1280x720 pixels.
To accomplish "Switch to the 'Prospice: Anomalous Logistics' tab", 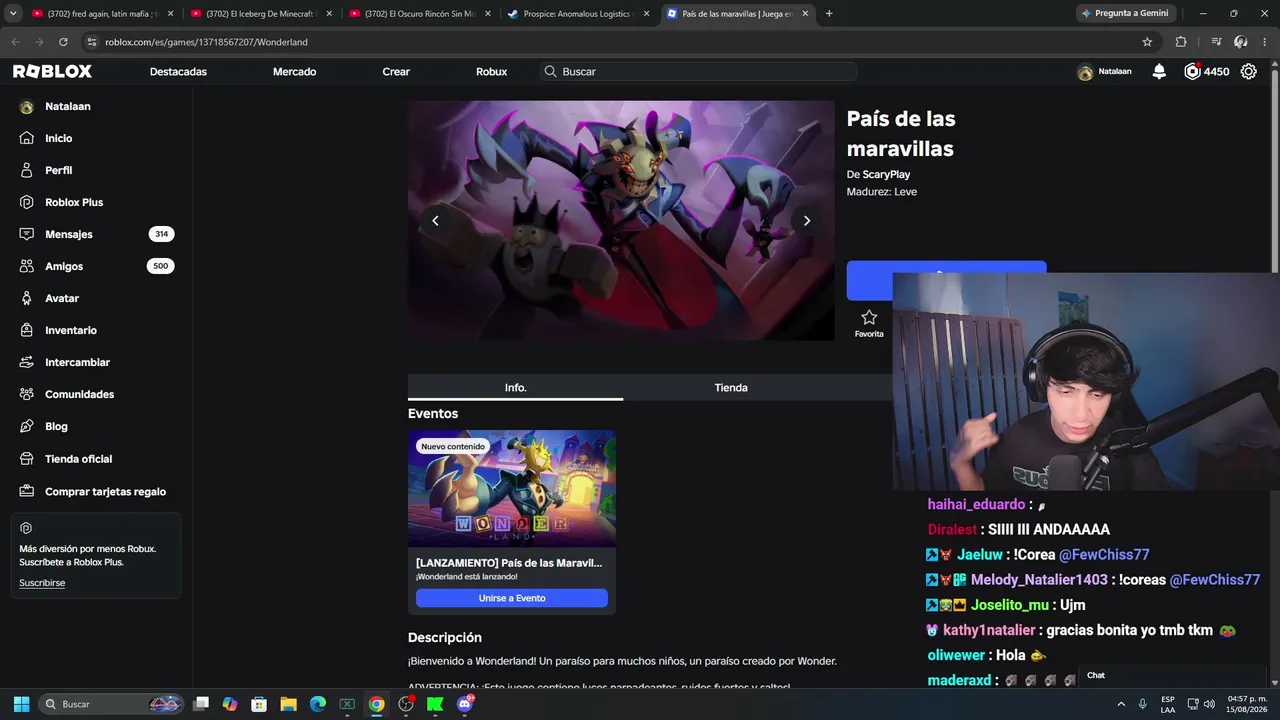I will pyautogui.click(x=578, y=14).
